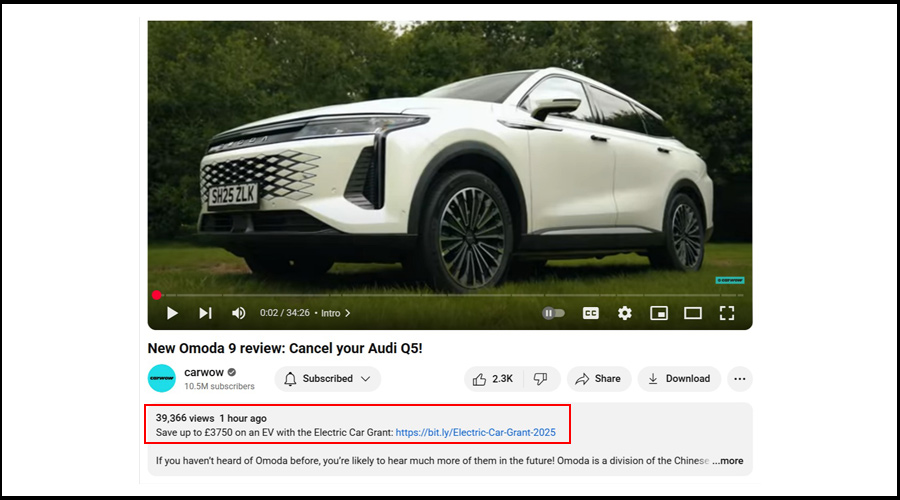Enter full screen mode
900x500 pixels.
point(727,313)
